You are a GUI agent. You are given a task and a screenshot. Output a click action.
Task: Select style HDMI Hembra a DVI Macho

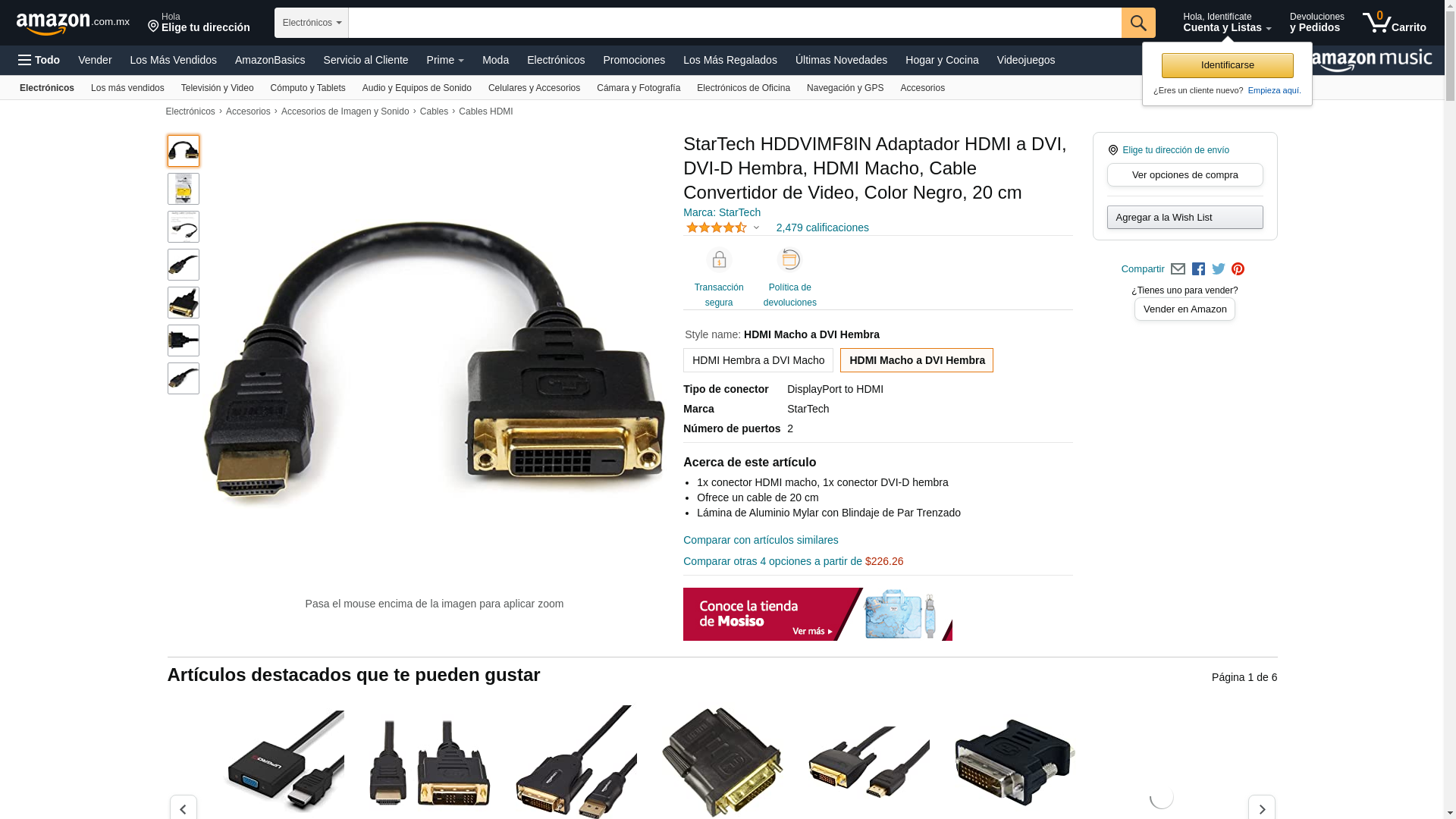(x=758, y=360)
